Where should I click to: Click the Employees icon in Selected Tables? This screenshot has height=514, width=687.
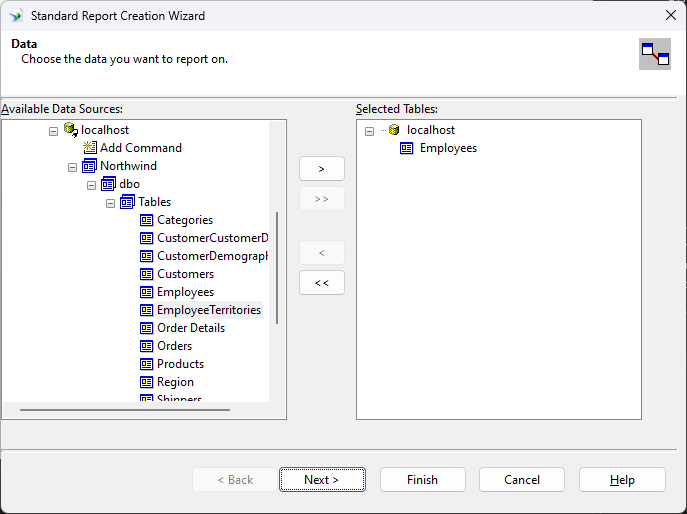click(407, 148)
